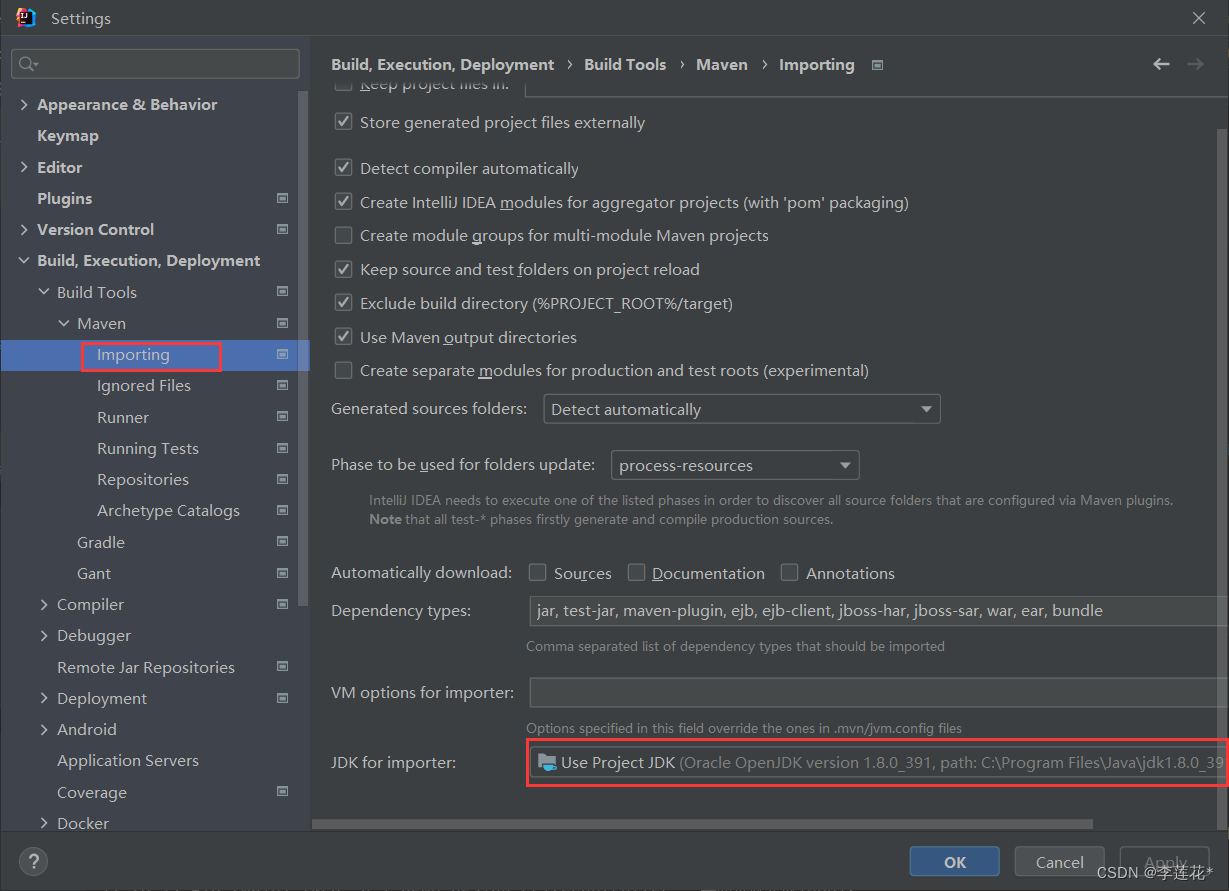Click the VM options for importer field
This screenshot has width=1229, height=891.
click(878, 692)
